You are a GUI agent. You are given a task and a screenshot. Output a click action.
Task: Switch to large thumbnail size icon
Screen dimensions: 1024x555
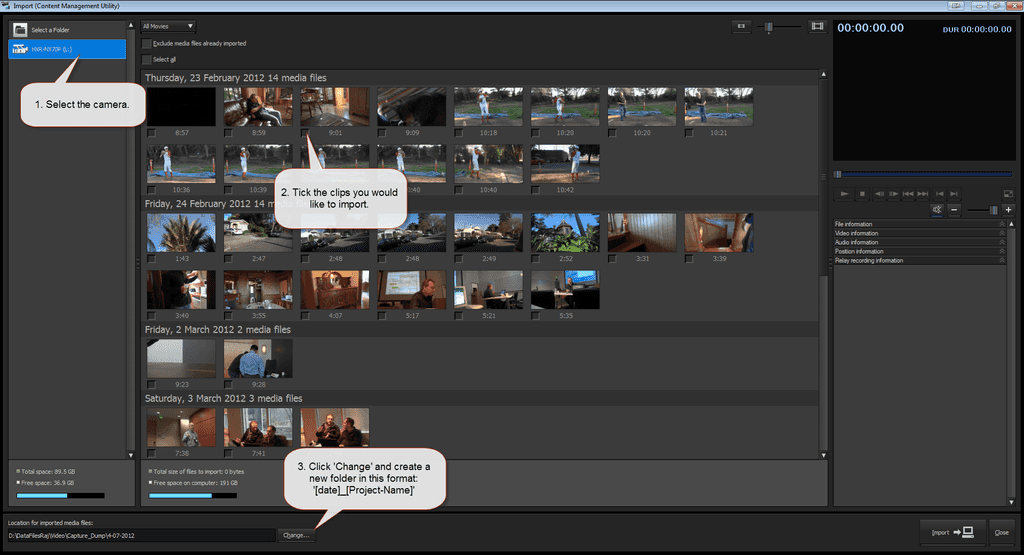pos(817,26)
